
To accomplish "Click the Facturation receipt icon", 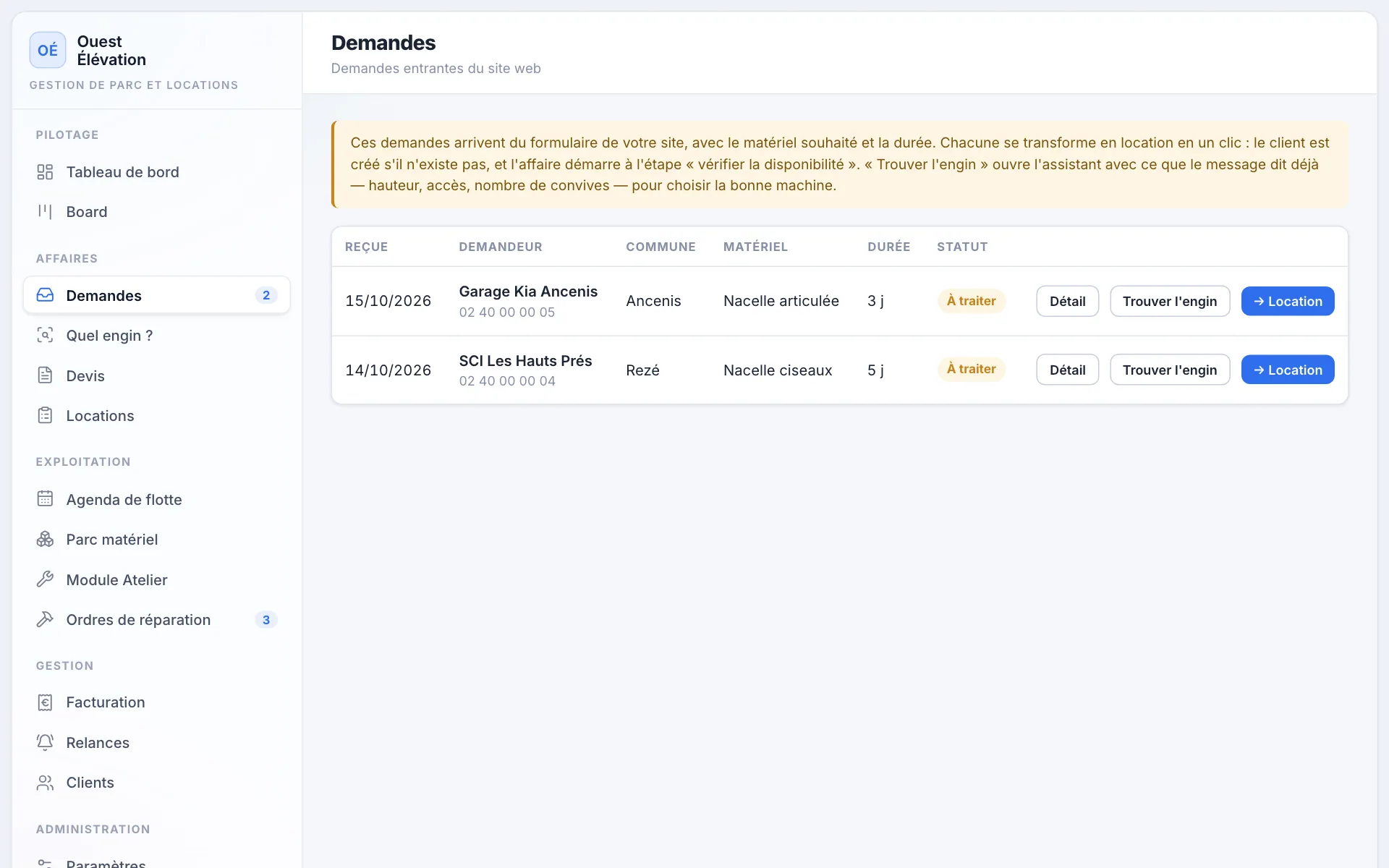I will 45,702.
